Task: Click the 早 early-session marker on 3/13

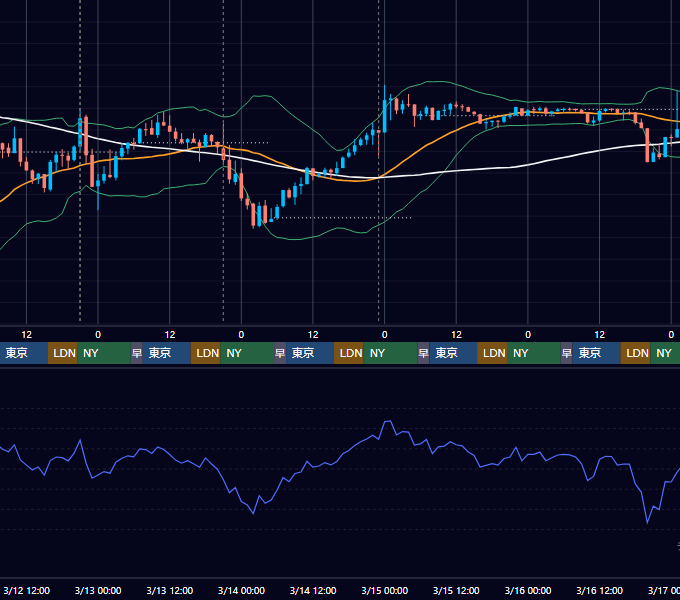Action: [x=137, y=353]
